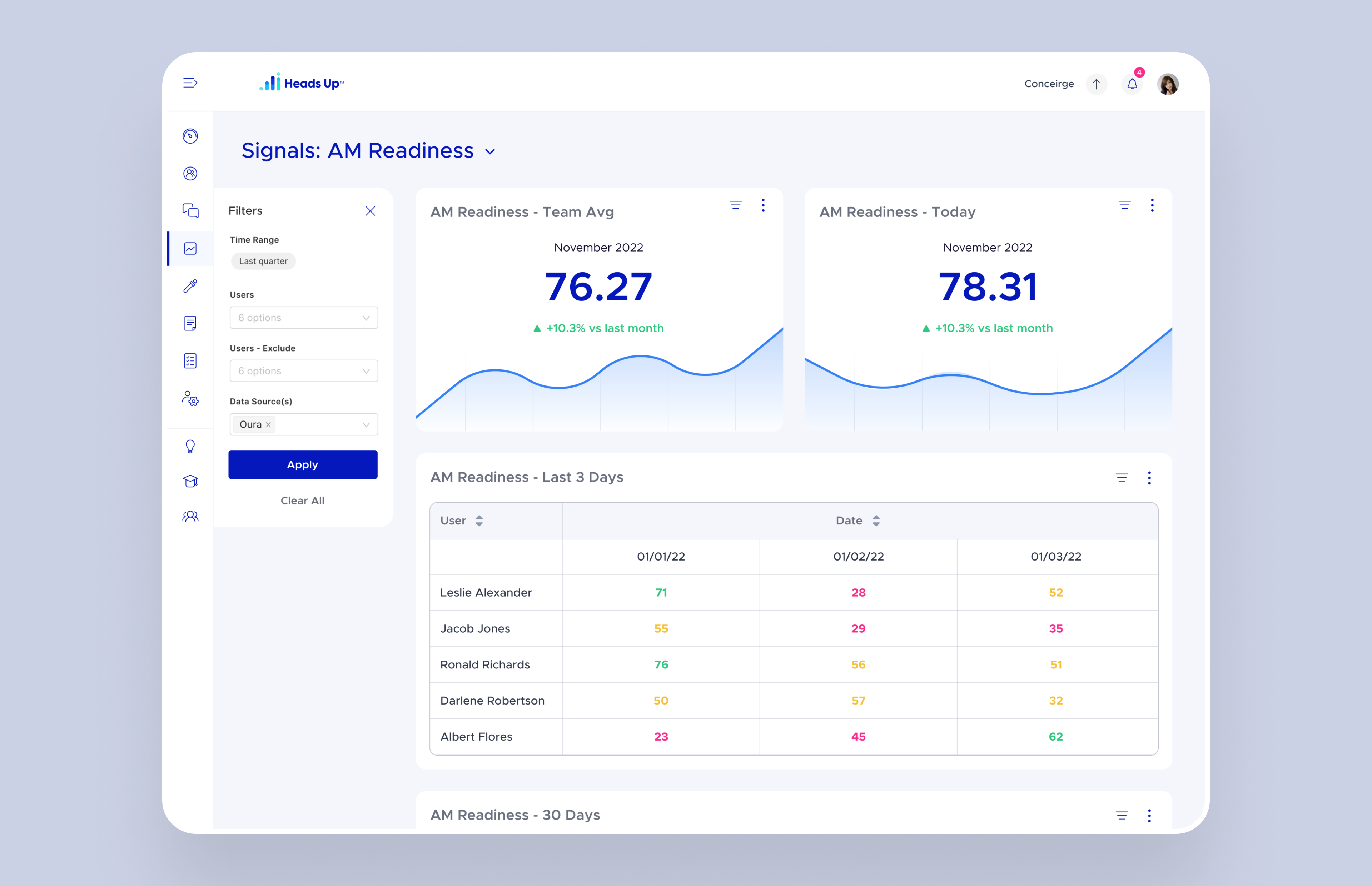1372x886 pixels.
Task: Click the 01/02/22 column header
Action: pos(858,556)
